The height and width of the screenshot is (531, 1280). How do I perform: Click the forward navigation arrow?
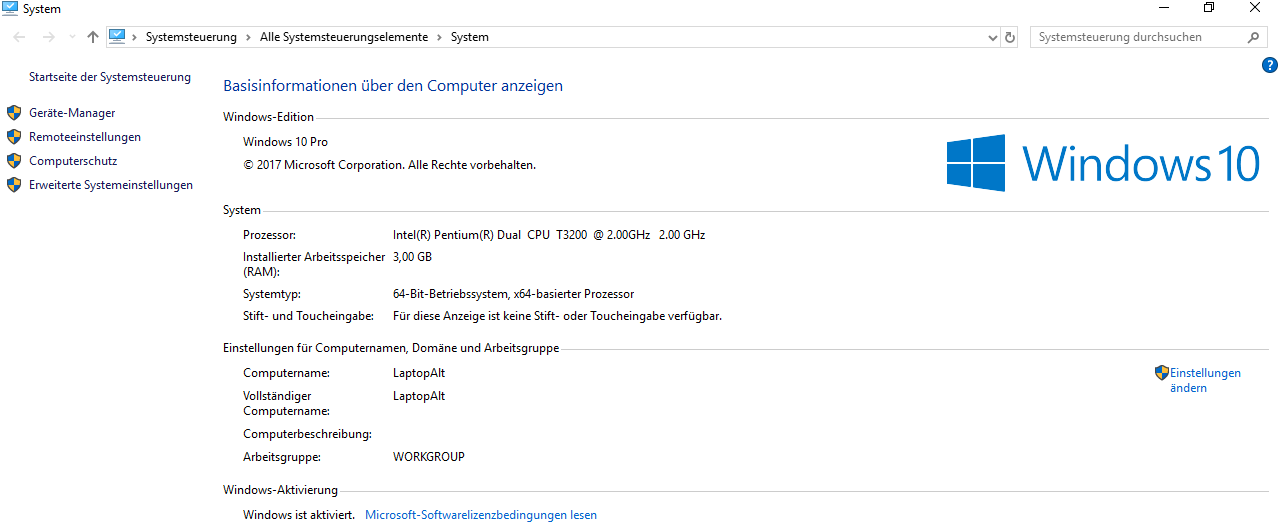[x=49, y=37]
